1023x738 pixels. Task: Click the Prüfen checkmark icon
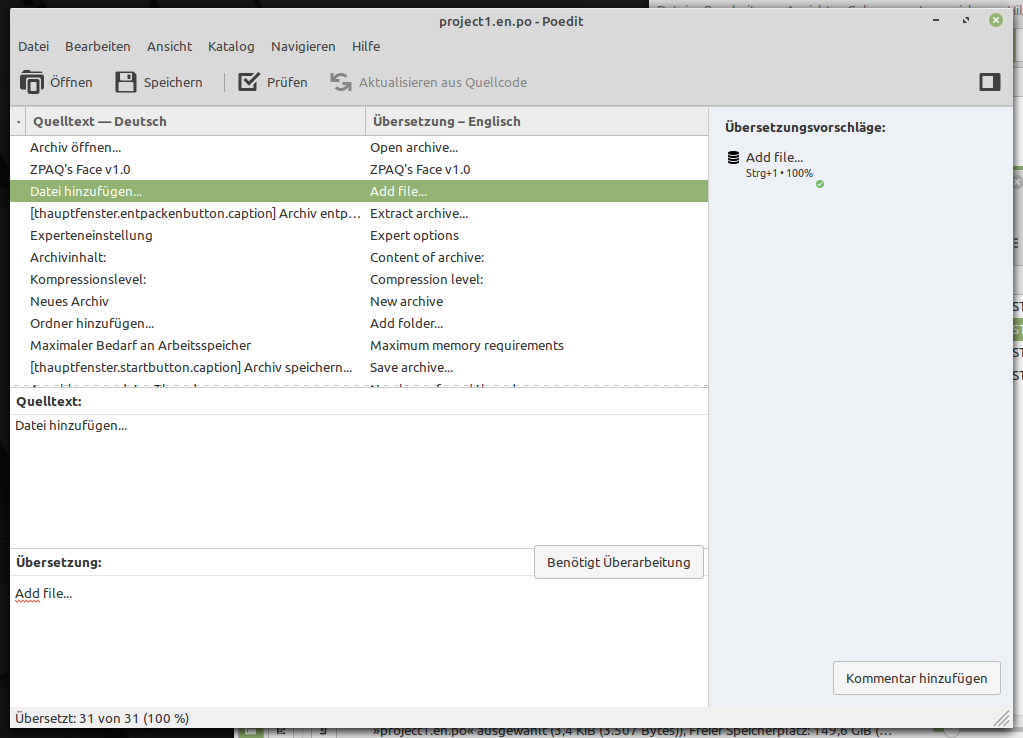tap(249, 82)
